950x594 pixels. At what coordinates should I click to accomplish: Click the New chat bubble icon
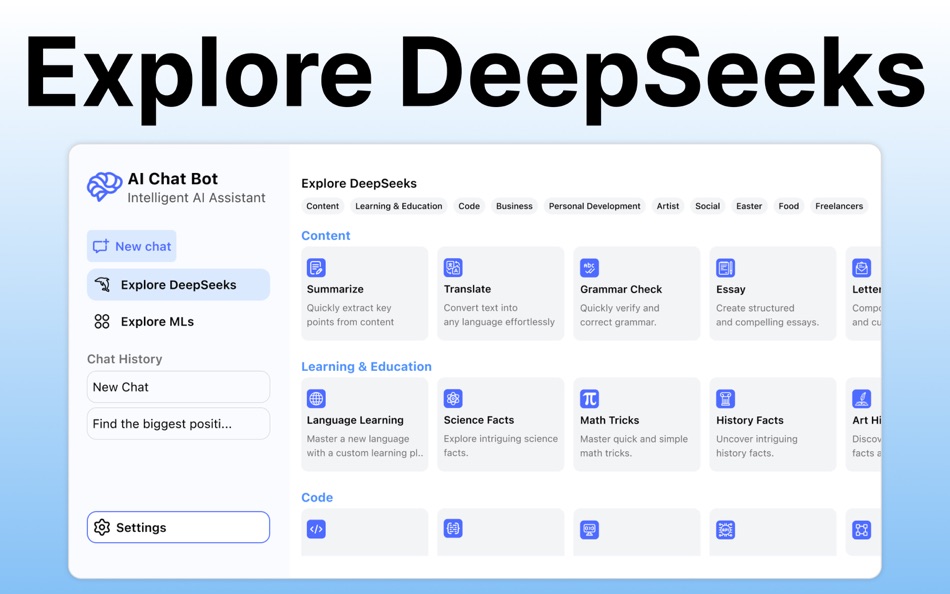pyautogui.click(x=101, y=246)
